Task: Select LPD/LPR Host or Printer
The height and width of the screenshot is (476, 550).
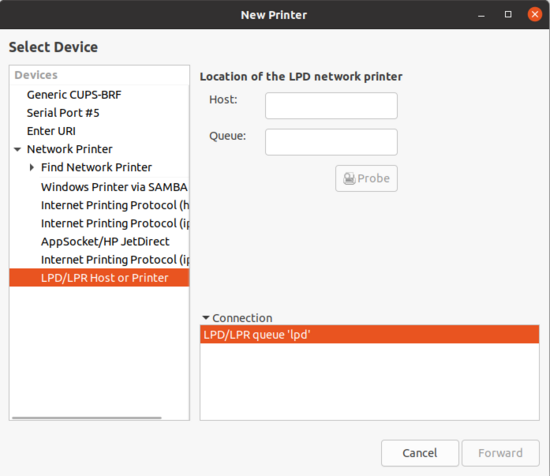Action: pos(100,278)
